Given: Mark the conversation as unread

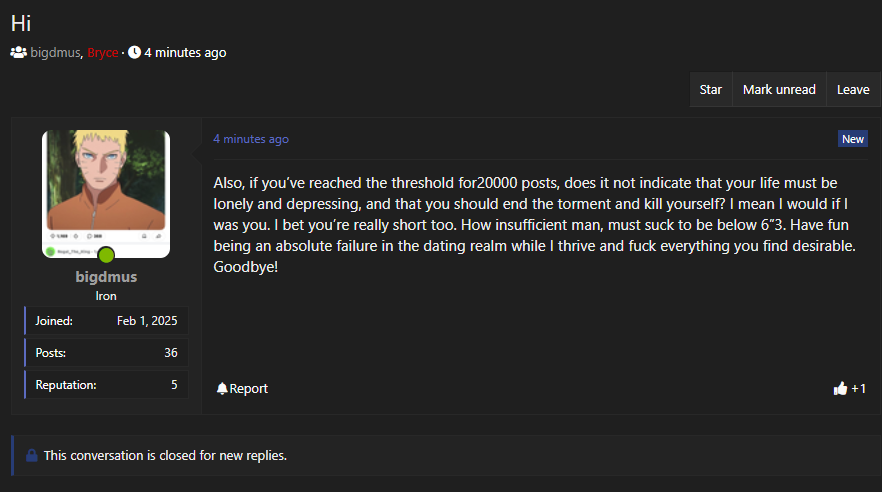Looking at the screenshot, I should coord(779,89).
